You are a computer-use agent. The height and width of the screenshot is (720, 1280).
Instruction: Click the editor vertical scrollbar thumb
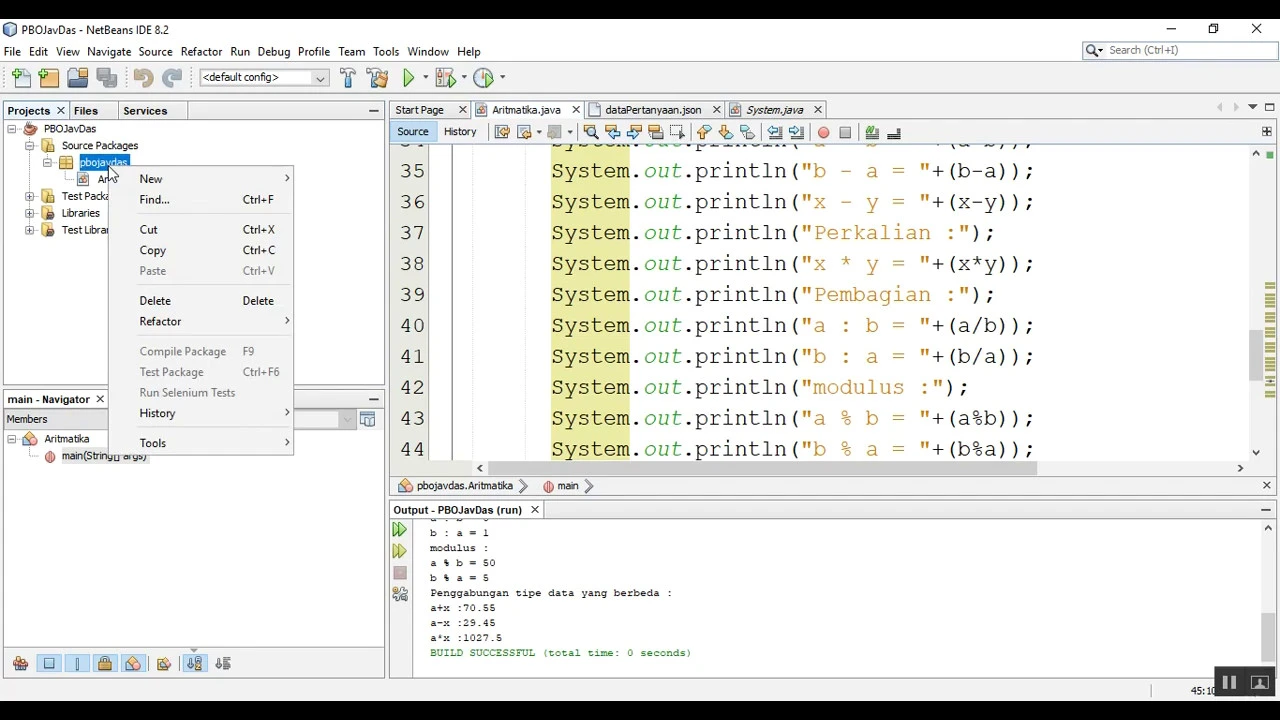tap(1256, 354)
